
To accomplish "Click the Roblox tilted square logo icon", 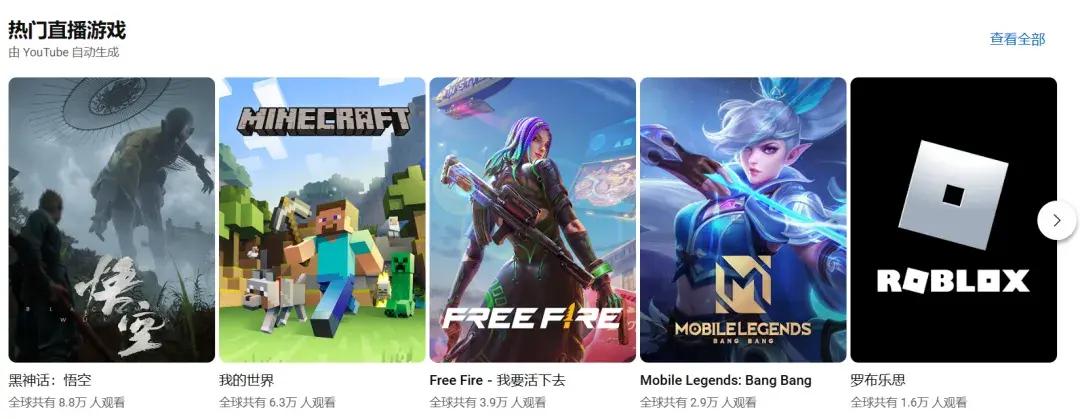I will pyautogui.click(x=953, y=195).
